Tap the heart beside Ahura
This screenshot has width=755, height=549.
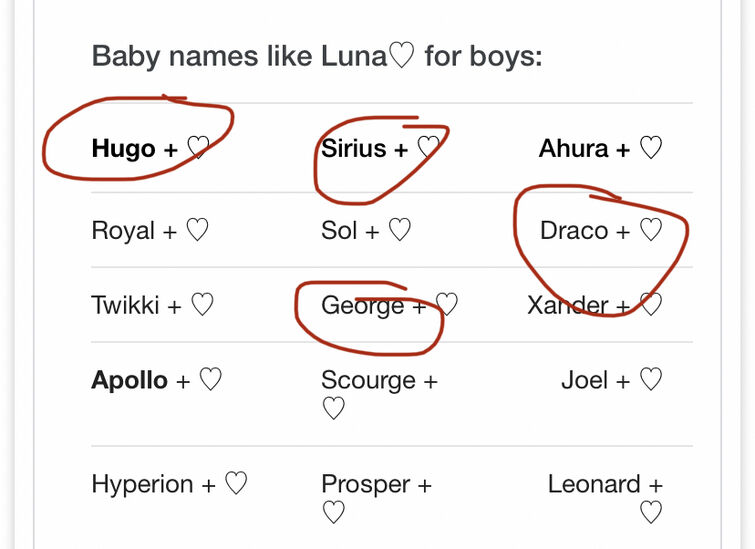coord(651,147)
